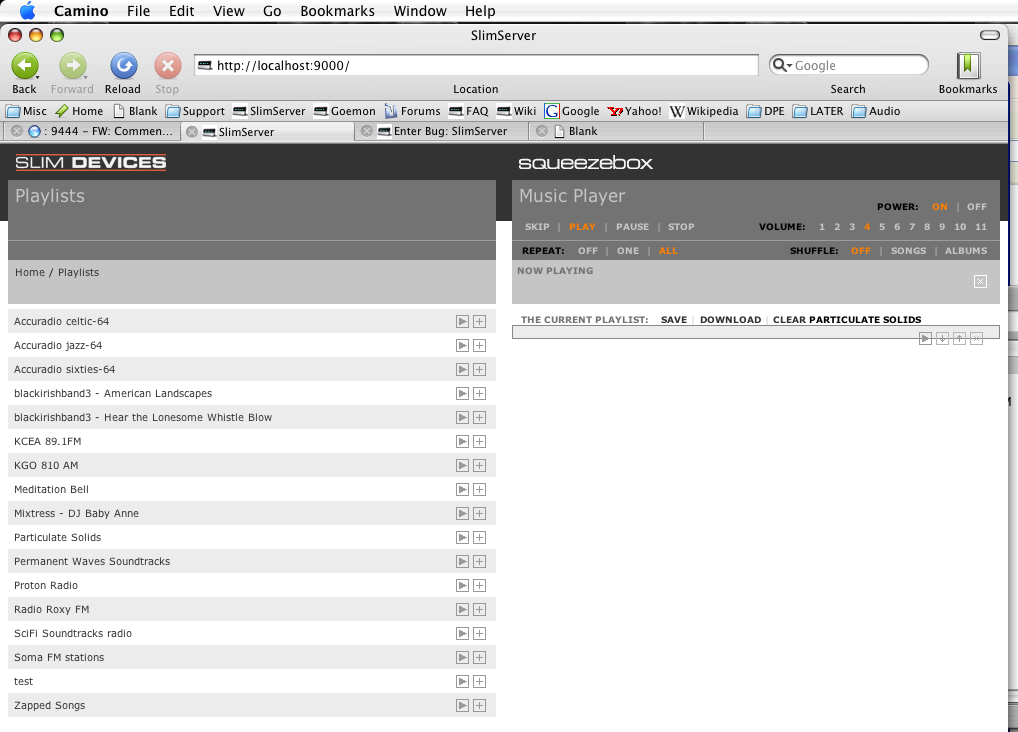Turn power OFF for the player

pyautogui.click(x=976, y=207)
